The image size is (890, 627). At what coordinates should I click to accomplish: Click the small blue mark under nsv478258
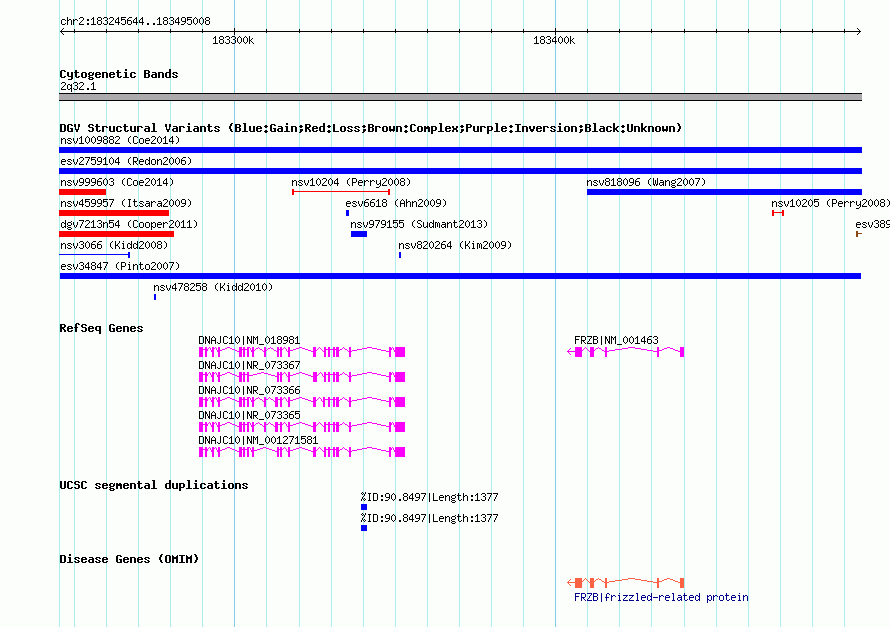(x=155, y=297)
